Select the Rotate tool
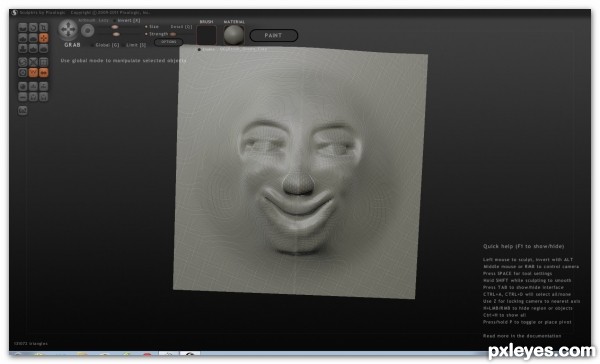Screen dimensions: 600x364 click(x=33, y=27)
